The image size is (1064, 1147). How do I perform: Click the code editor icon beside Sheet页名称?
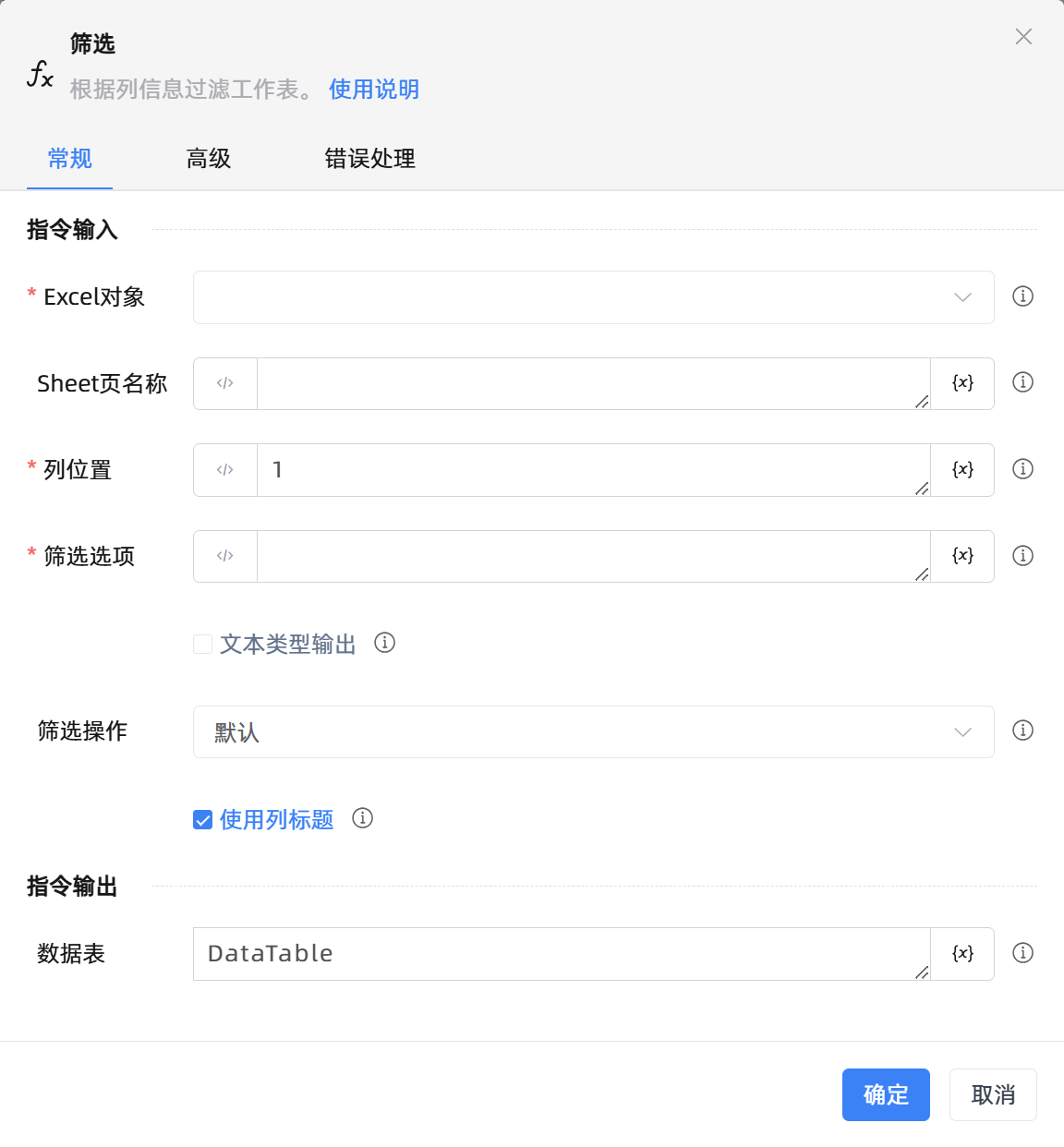tap(224, 383)
